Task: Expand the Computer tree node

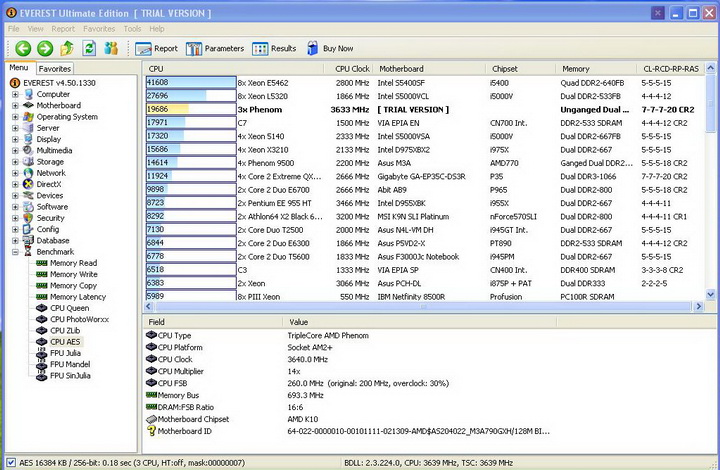Action: point(15,94)
